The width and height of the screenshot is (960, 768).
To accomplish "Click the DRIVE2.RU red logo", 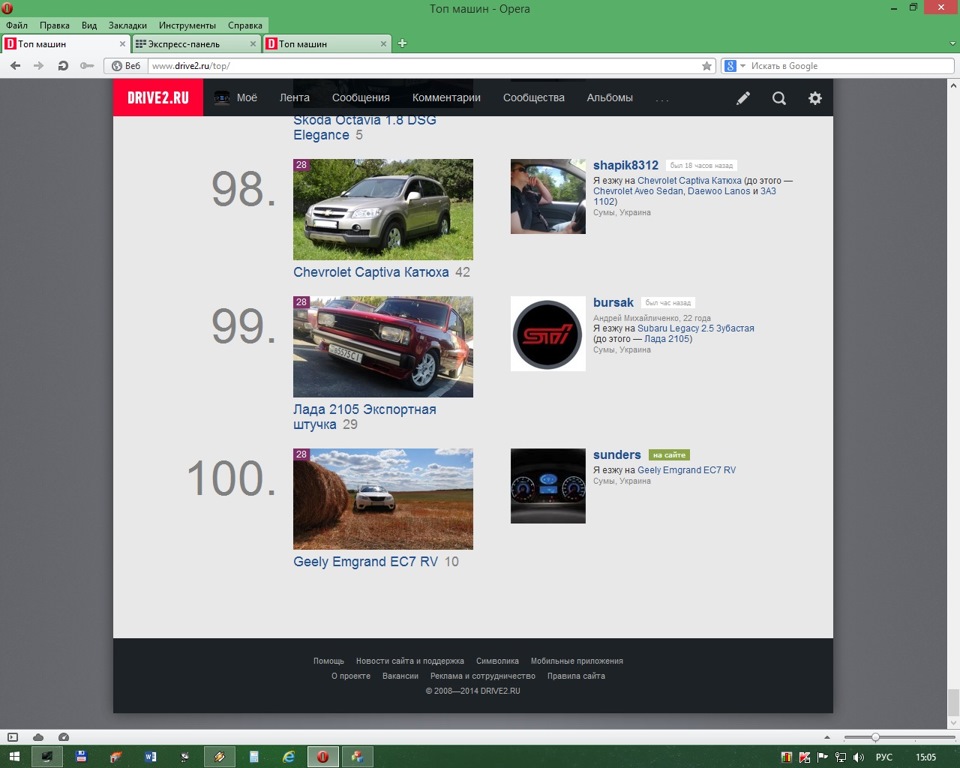I will [158, 97].
